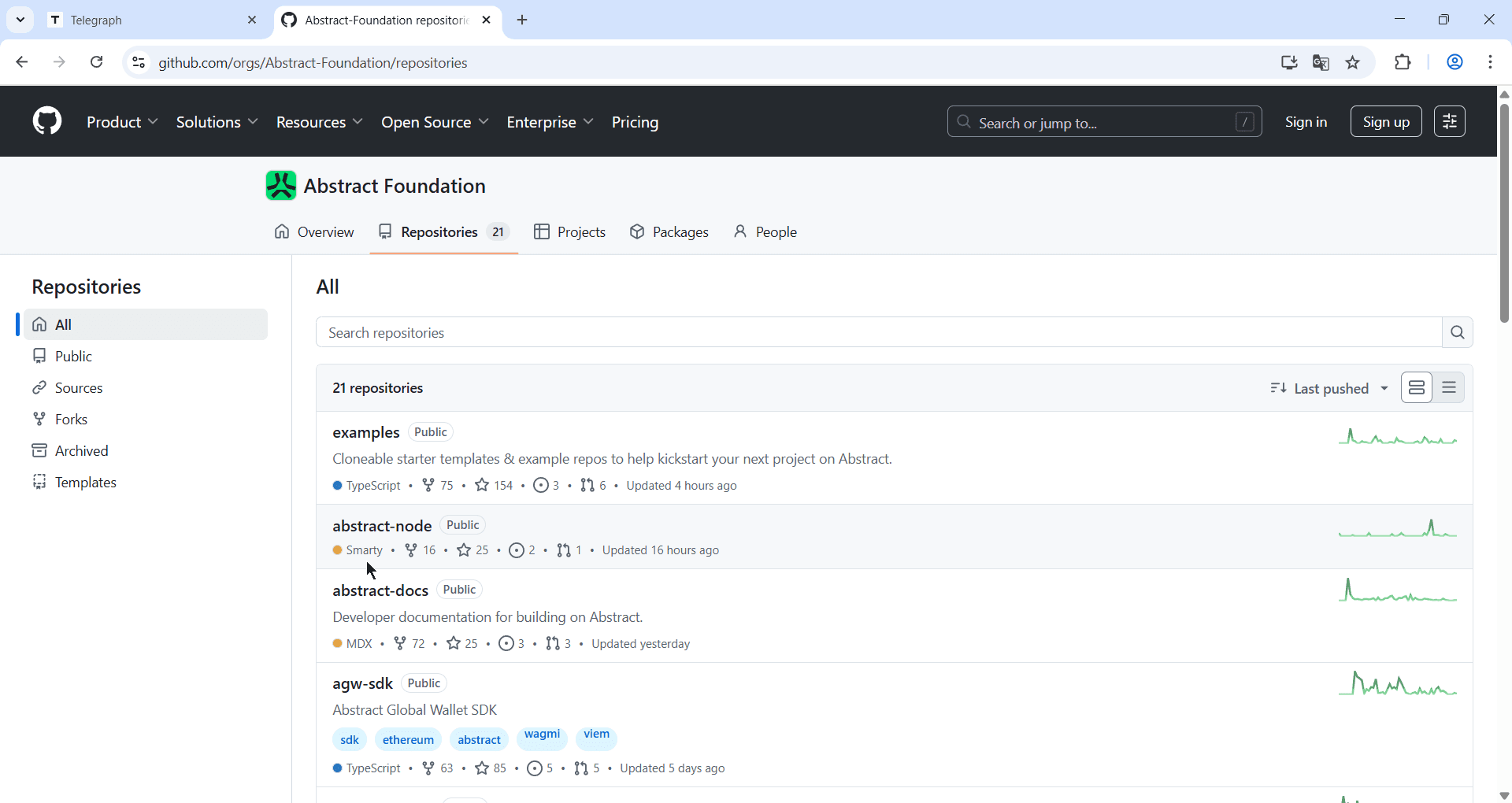This screenshot has width=1512, height=803.
Task: Open the browser extensions puzzle icon
Action: (1403, 62)
